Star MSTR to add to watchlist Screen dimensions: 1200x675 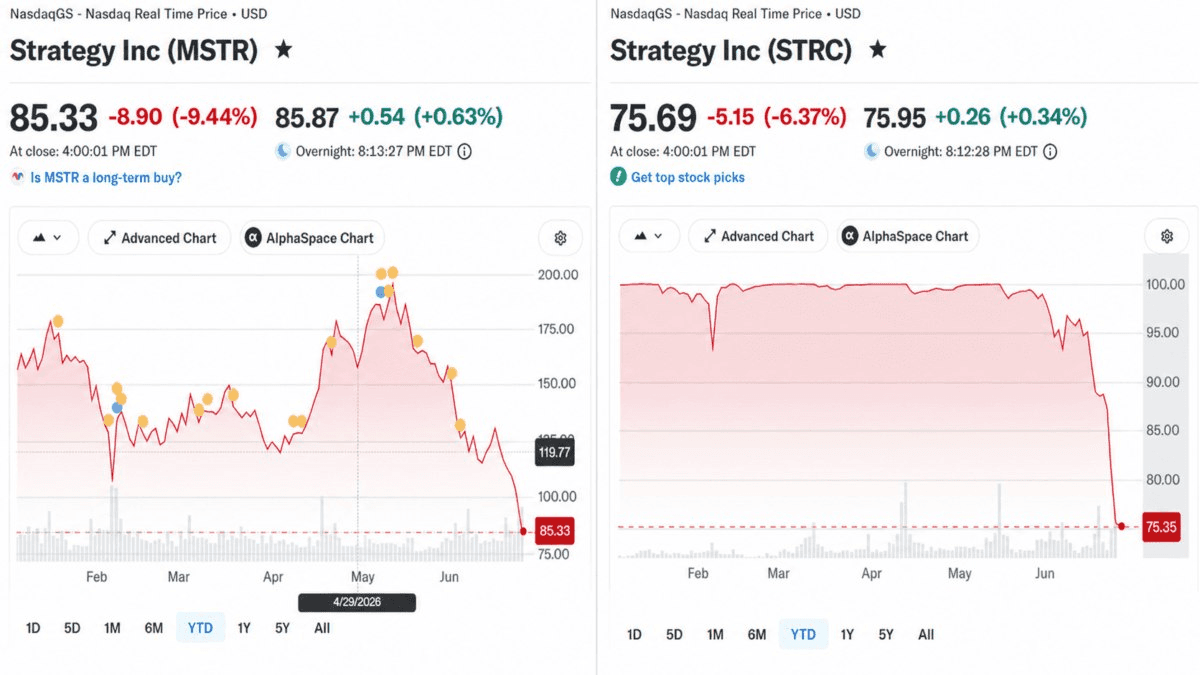284,49
